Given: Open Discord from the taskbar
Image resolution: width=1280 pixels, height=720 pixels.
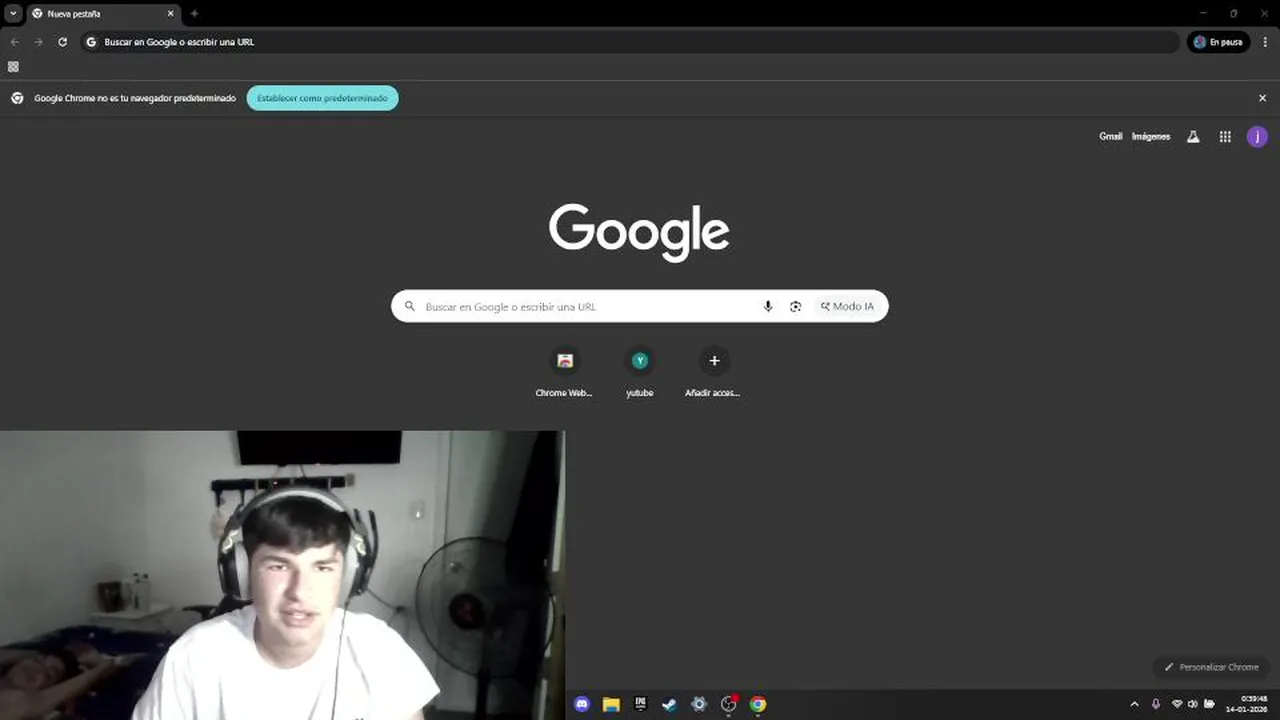Looking at the screenshot, I should 582,704.
